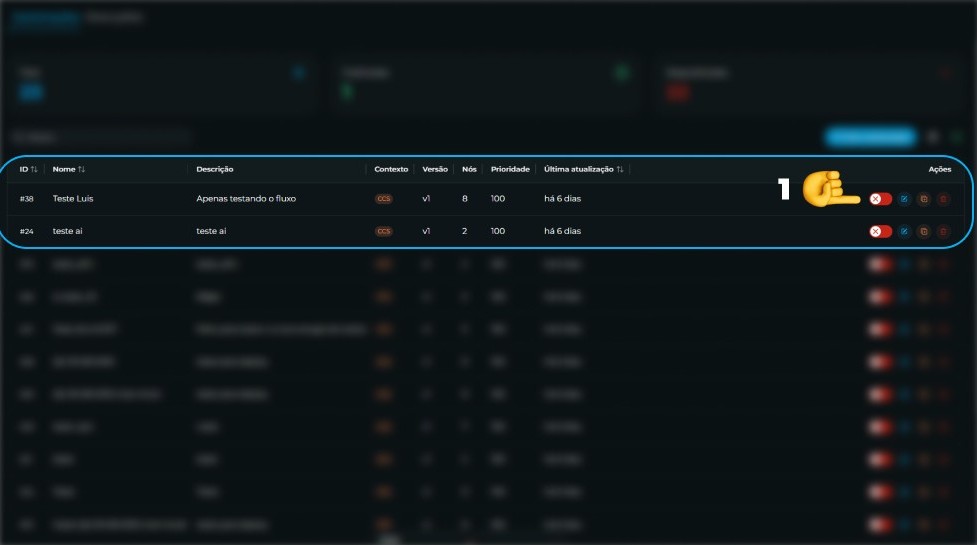
Task: Sort table by ID column
Action: coord(28,169)
